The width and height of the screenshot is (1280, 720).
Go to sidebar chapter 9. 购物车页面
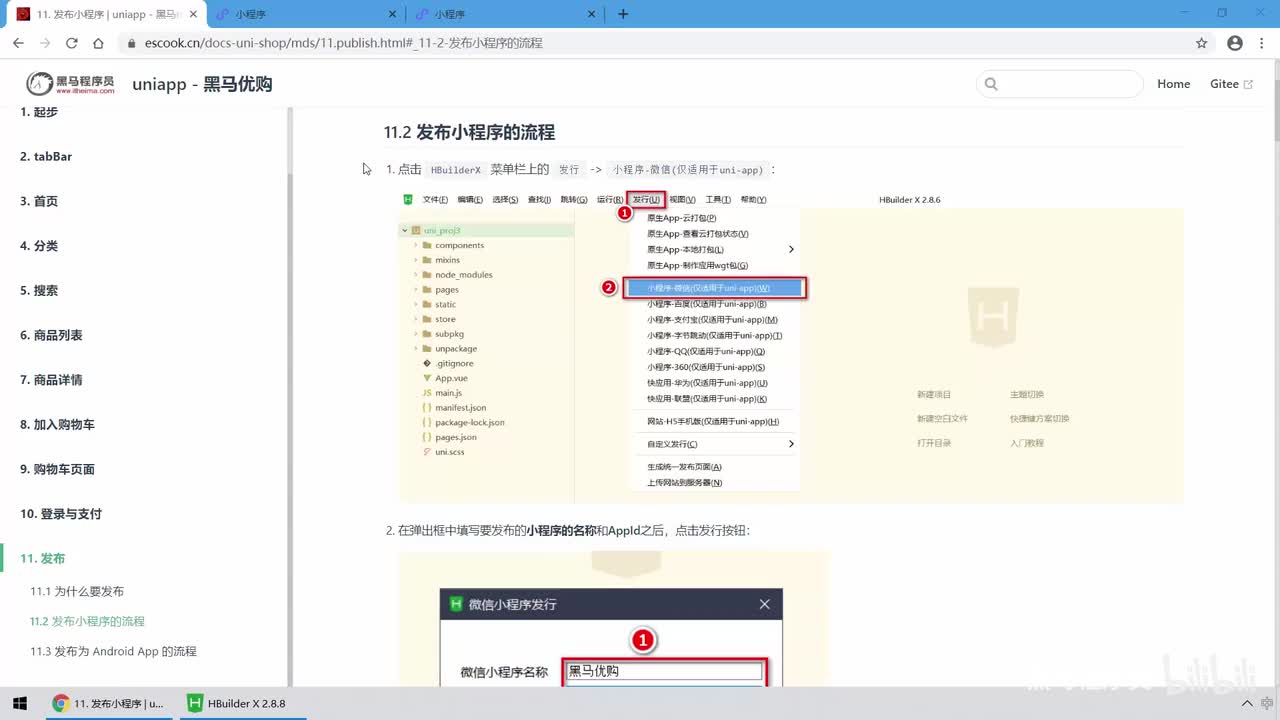coord(57,469)
